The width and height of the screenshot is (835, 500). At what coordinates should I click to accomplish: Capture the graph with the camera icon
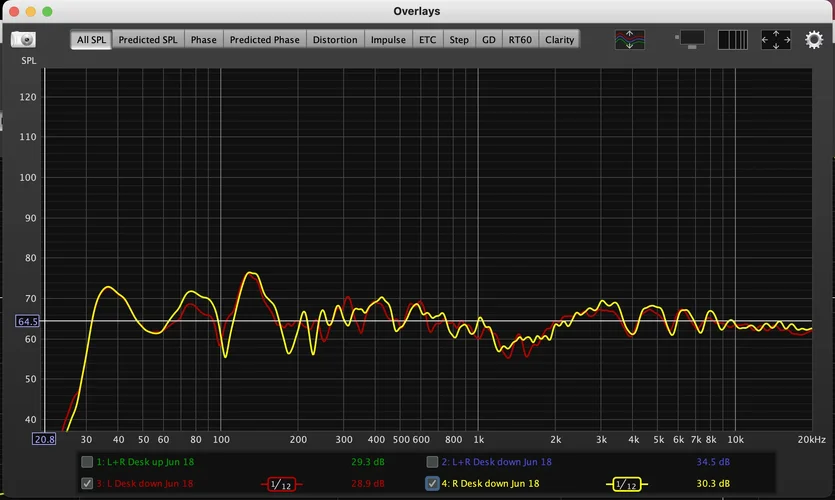tap(23, 40)
